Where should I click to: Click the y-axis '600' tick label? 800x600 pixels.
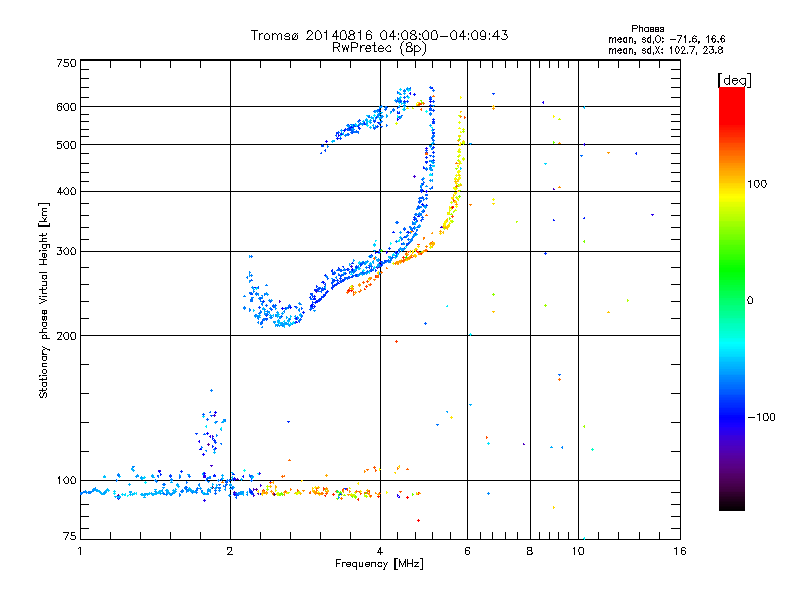(x=66, y=107)
